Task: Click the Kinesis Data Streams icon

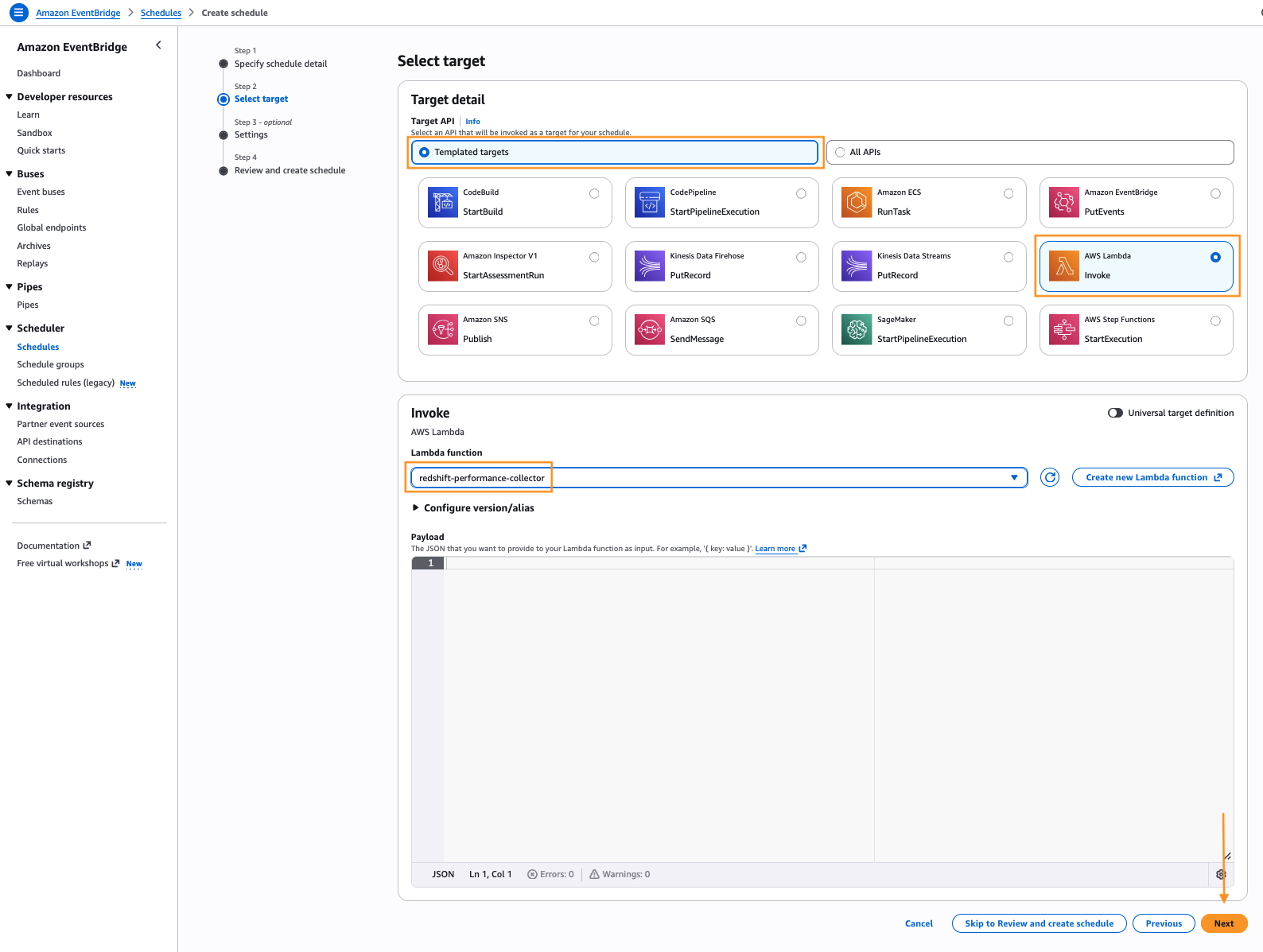Action: 857,266
